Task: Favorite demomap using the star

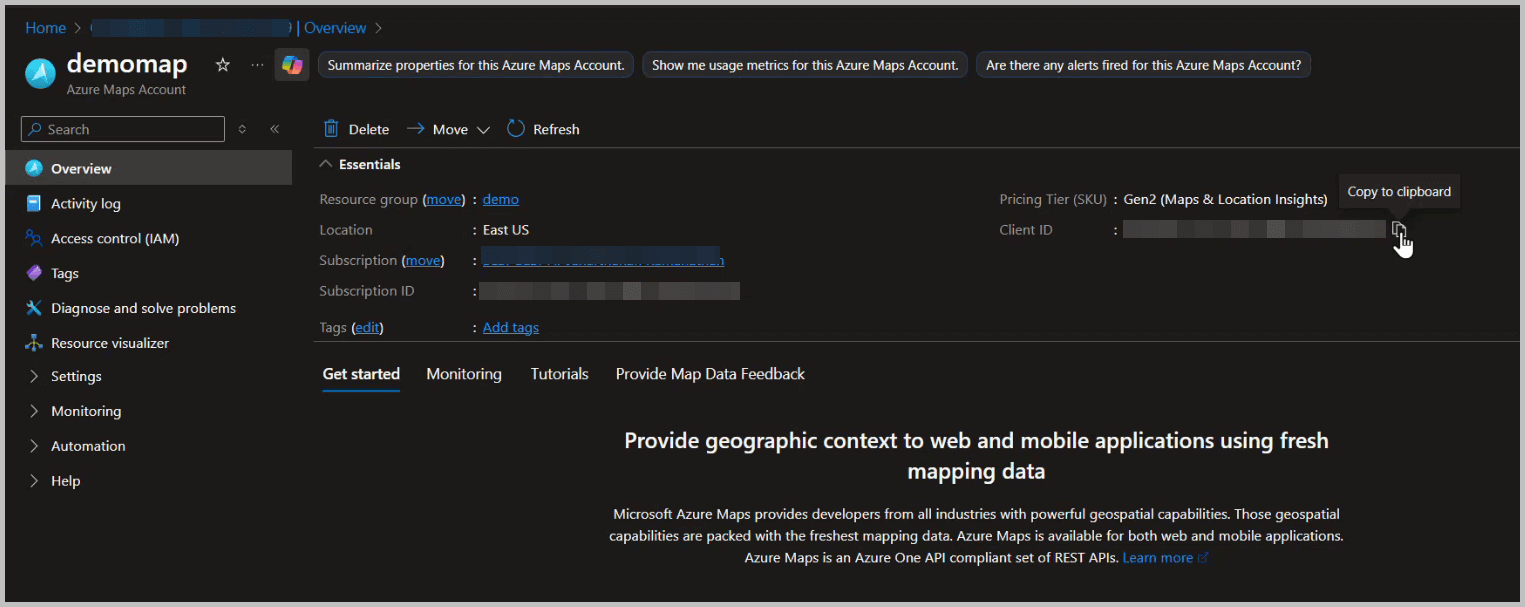Action: coord(222,64)
